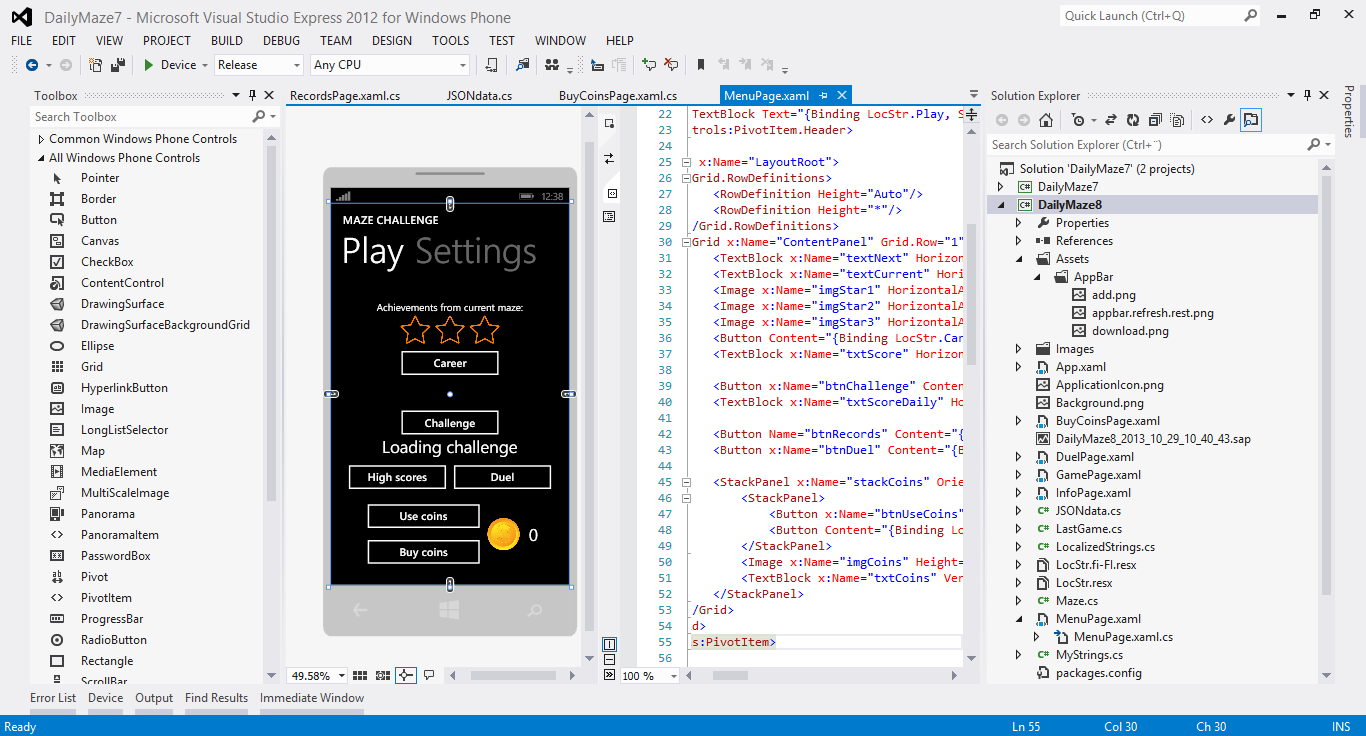Viewport: 1366px width, 736px height.
Task: Collapse the Common Windows Phone Controls group
Action: click(x=42, y=139)
